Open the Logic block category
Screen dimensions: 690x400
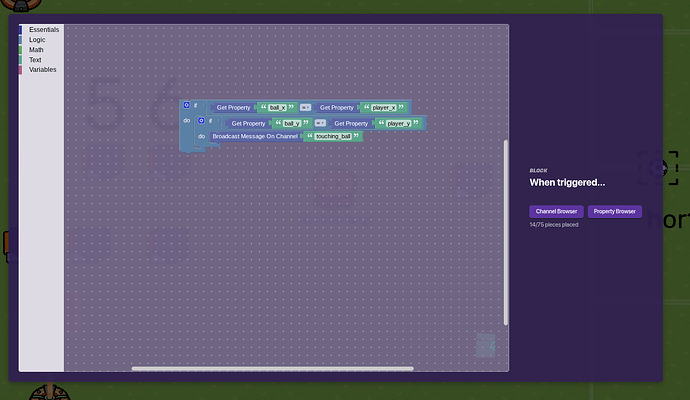(37, 40)
